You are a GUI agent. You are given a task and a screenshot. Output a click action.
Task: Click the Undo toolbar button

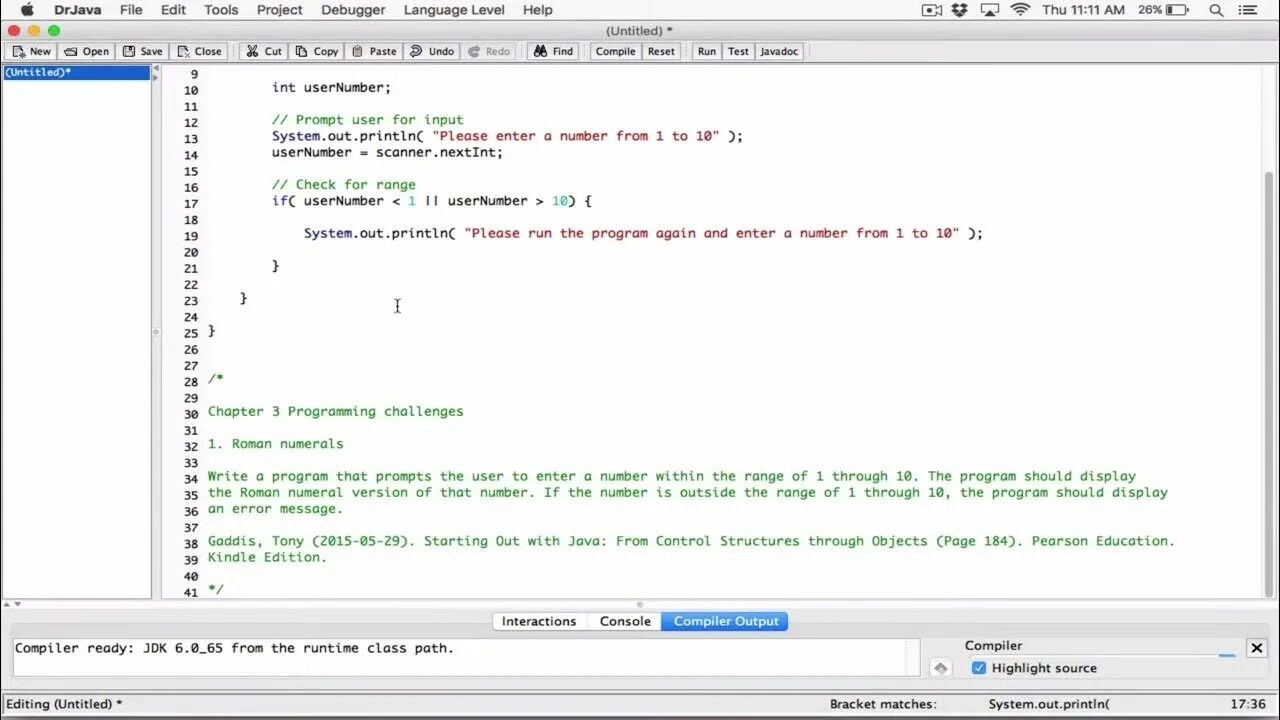coord(432,51)
